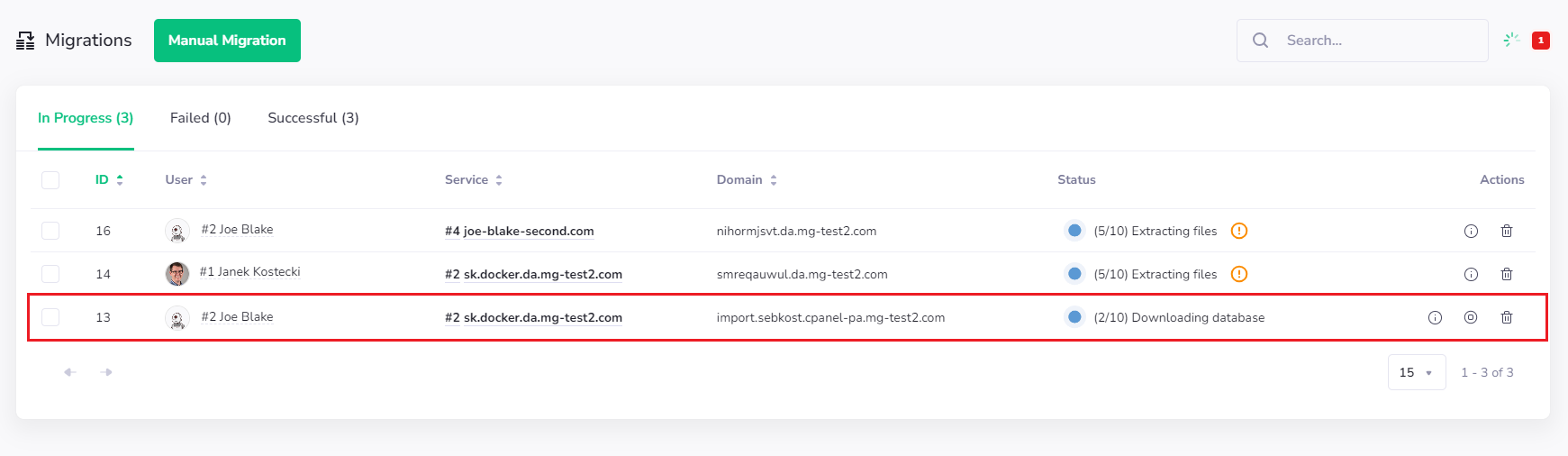View info for migration 13

click(1435, 317)
